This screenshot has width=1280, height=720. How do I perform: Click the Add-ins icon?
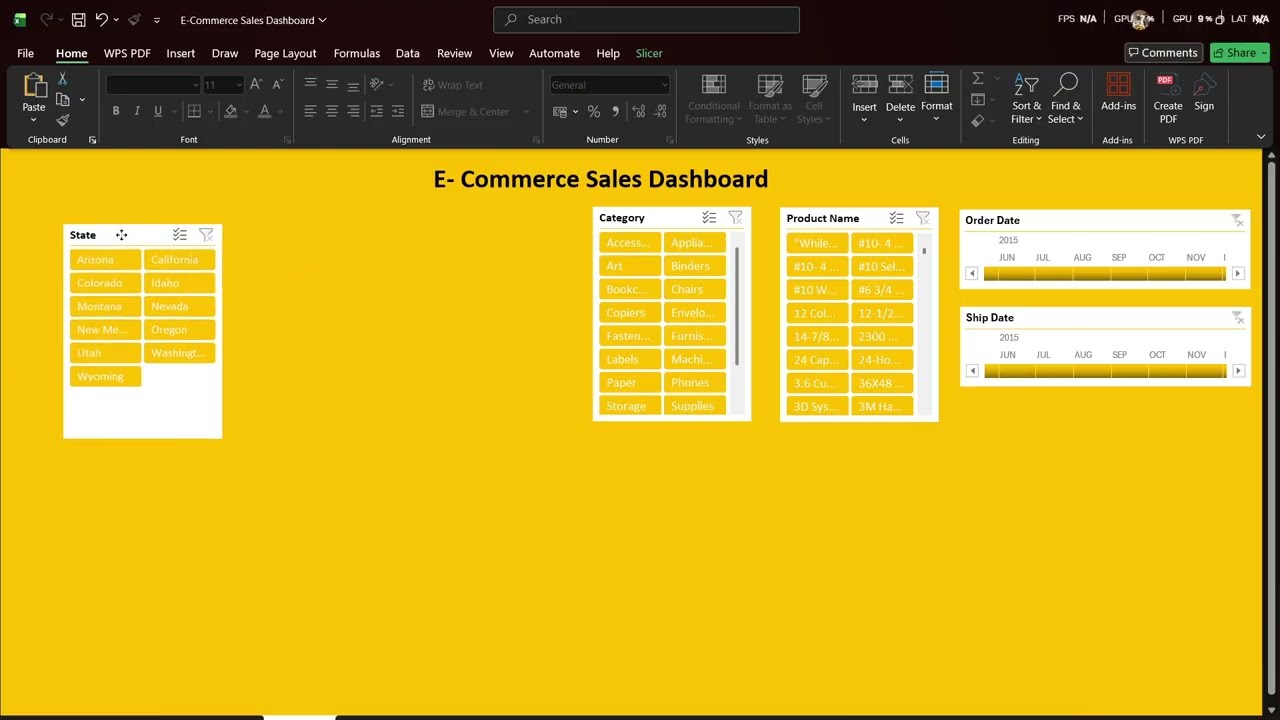pyautogui.click(x=1118, y=85)
